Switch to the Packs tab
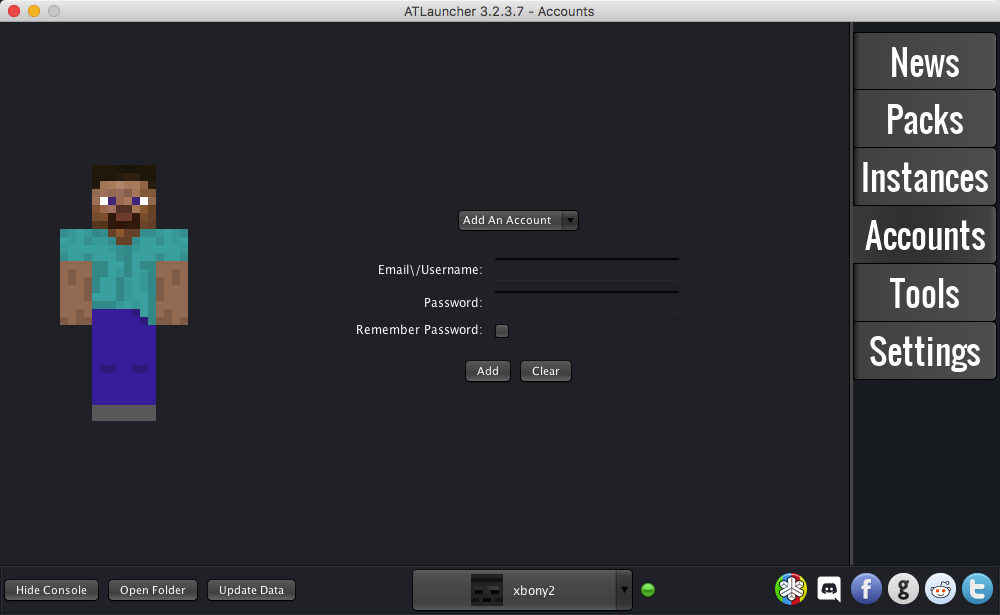 [924, 119]
